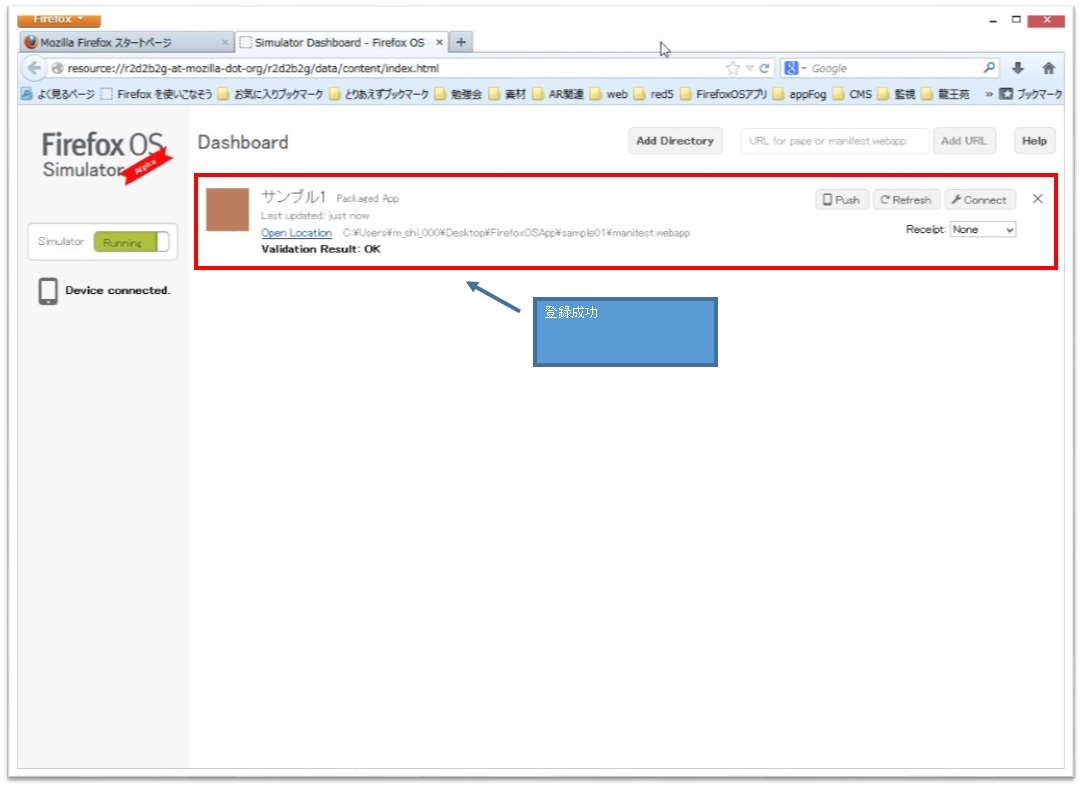Show more bookmarks with the chevron overflow
The width and height of the screenshot is (1082, 788).
click(988, 94)
